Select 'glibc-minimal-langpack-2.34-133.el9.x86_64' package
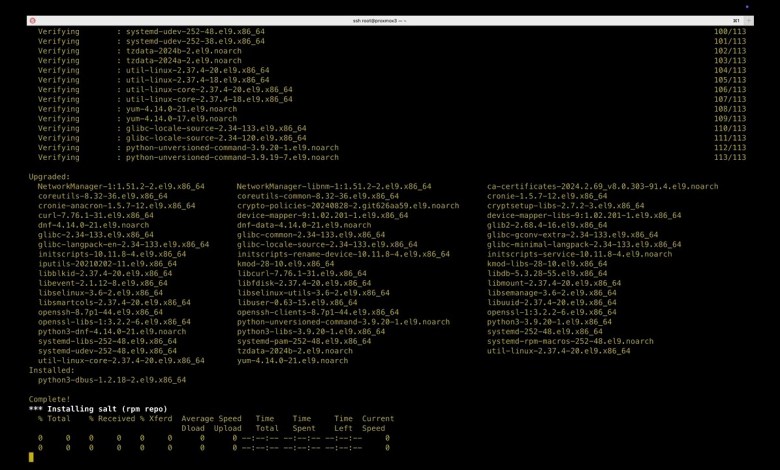 coord(584,245)
